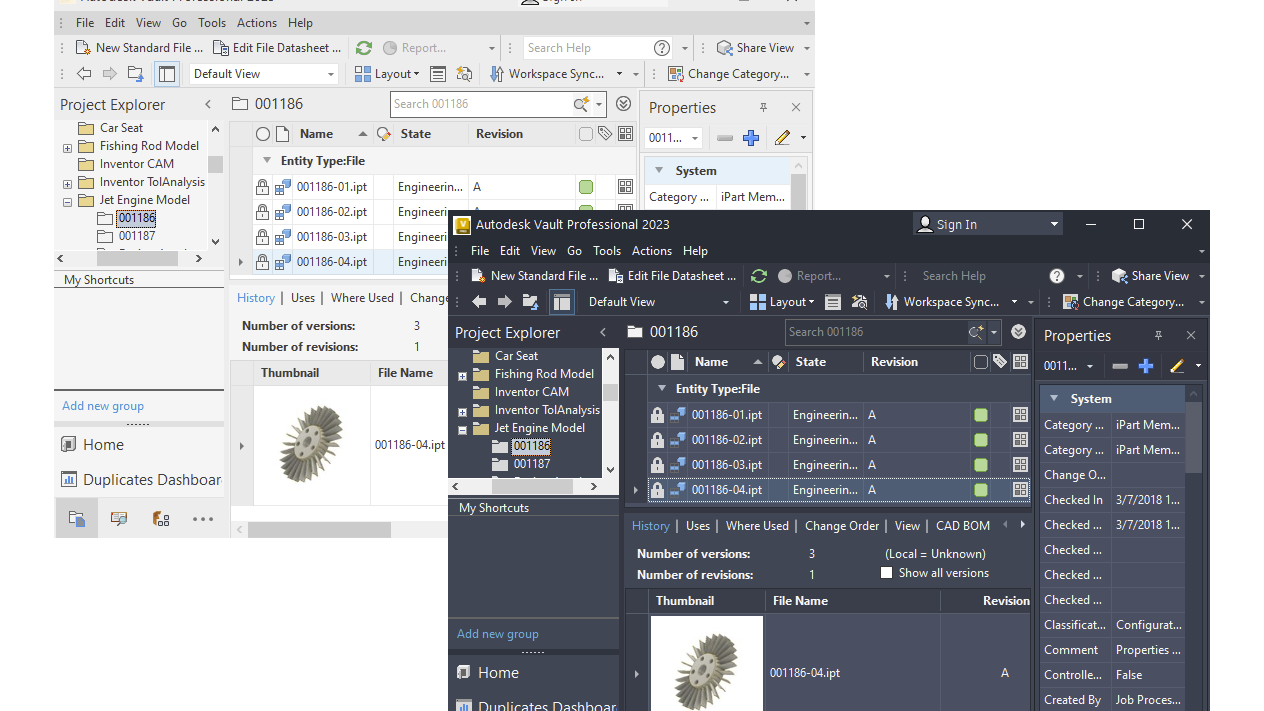This screenshot has width=1264, height=711.
Task: Click Workspace Sync in dark window
Action: [x=942, y=302]
